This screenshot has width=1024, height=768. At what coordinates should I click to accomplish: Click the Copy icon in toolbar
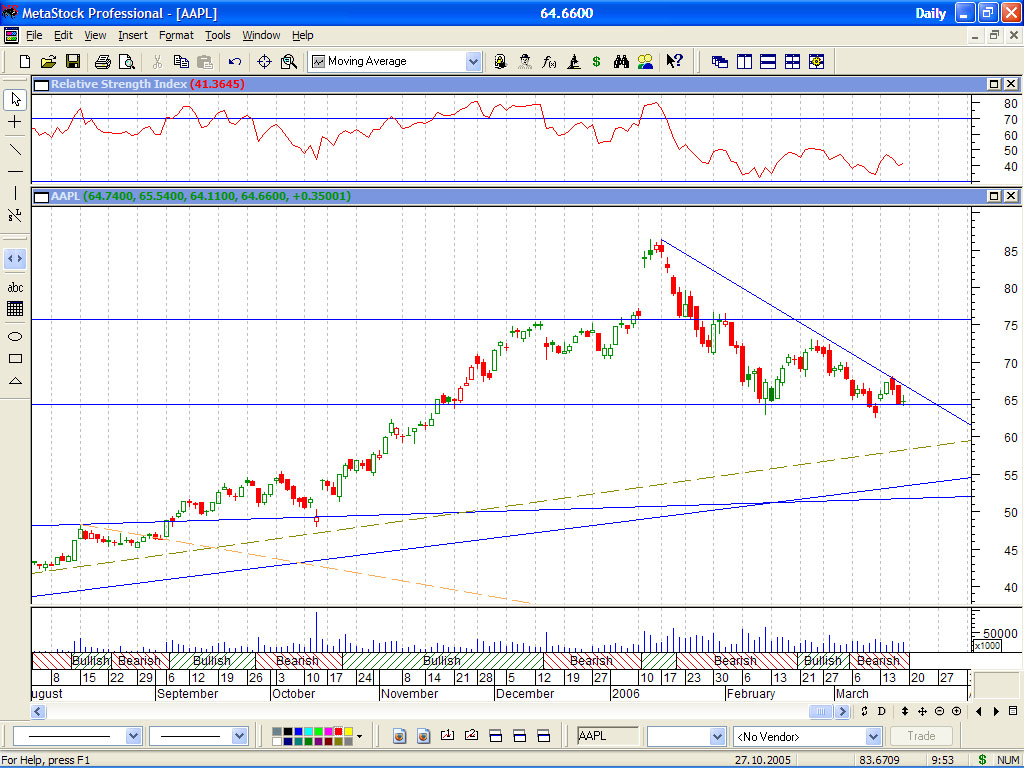click(181, 61)
